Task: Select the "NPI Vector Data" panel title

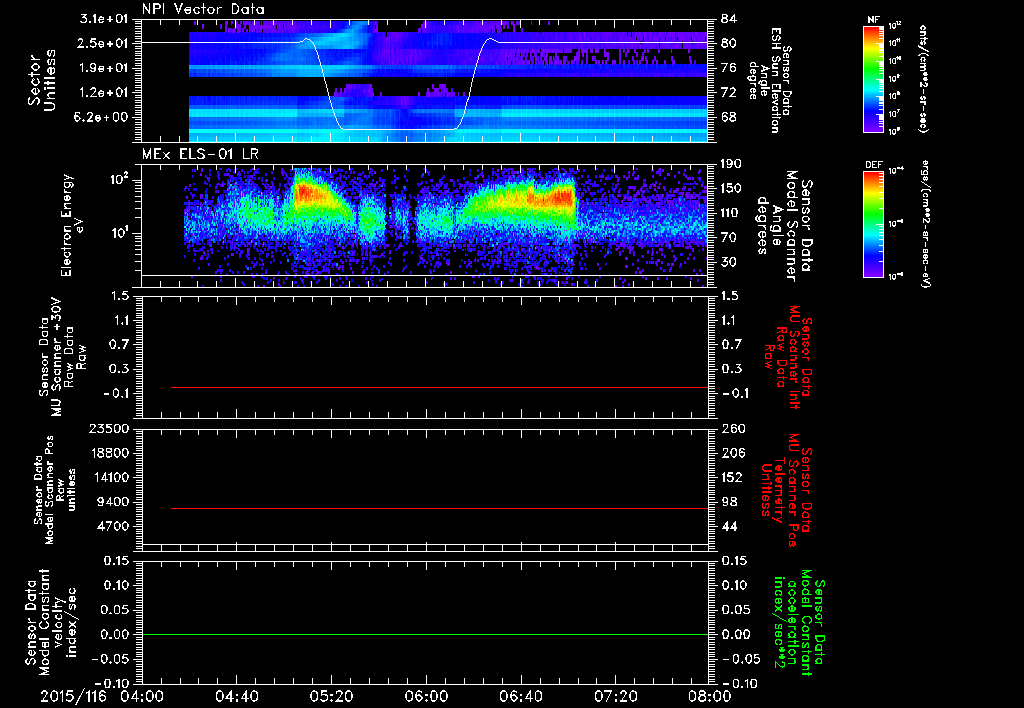Action: [204, 9]
